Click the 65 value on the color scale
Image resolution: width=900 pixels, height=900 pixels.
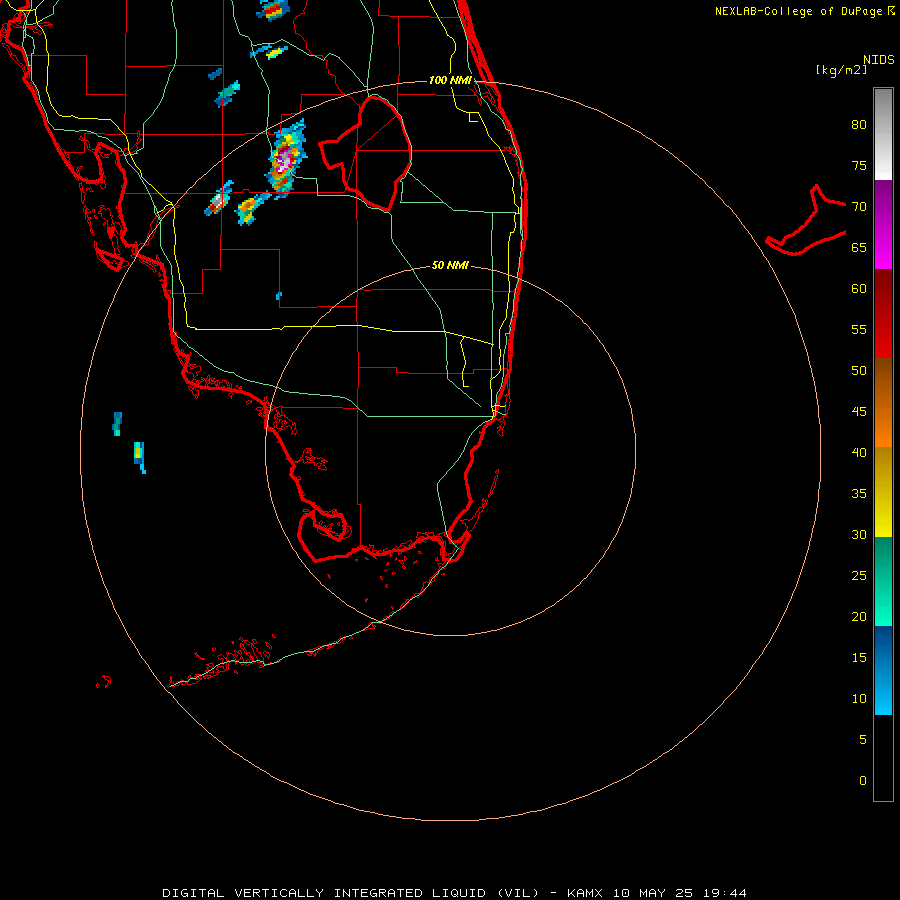click(859, 248)
